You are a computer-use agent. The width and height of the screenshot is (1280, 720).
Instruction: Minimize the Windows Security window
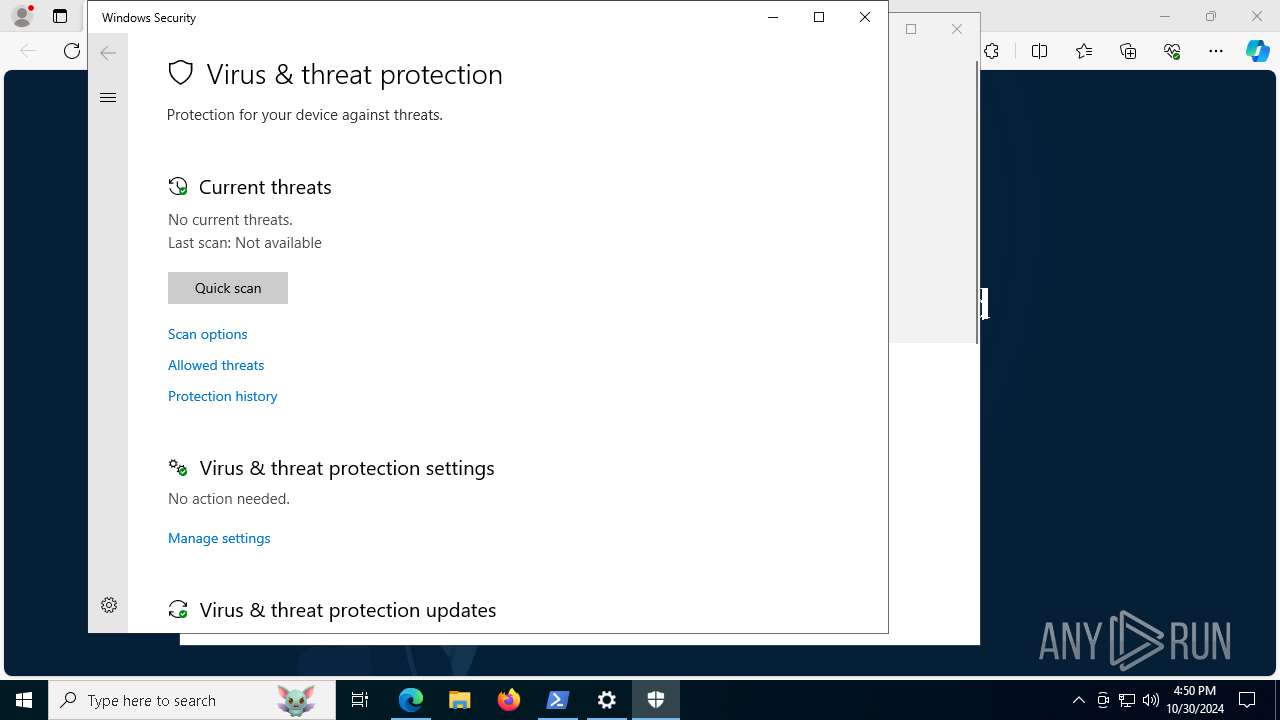pos(773,17)
